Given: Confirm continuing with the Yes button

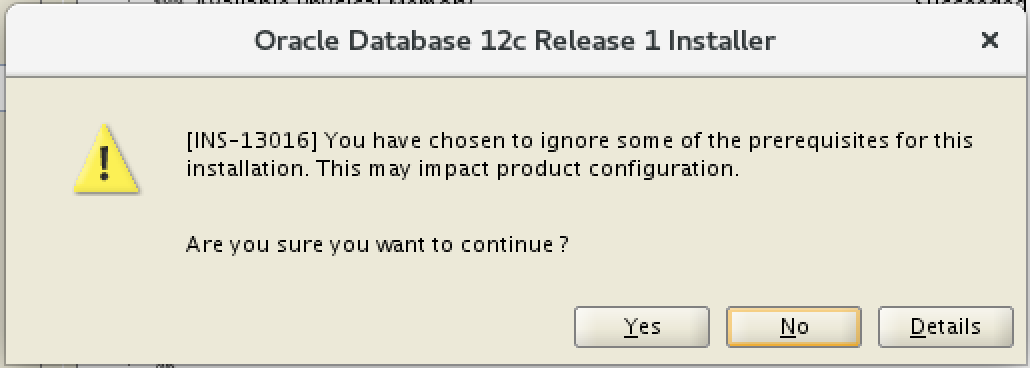Looking at the screenshot, I should tap(642, 327).
